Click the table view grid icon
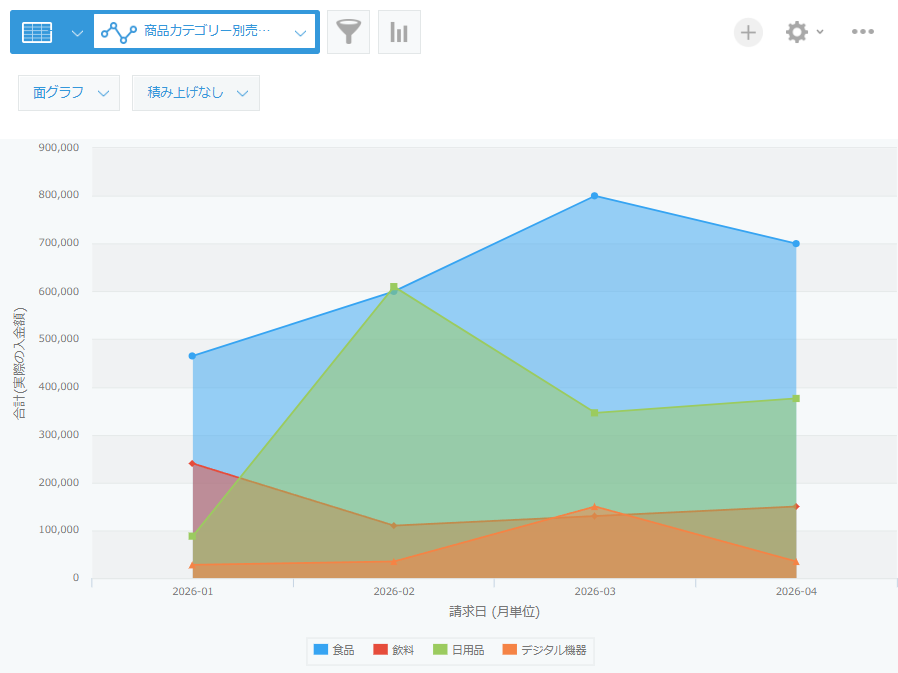 37,32
